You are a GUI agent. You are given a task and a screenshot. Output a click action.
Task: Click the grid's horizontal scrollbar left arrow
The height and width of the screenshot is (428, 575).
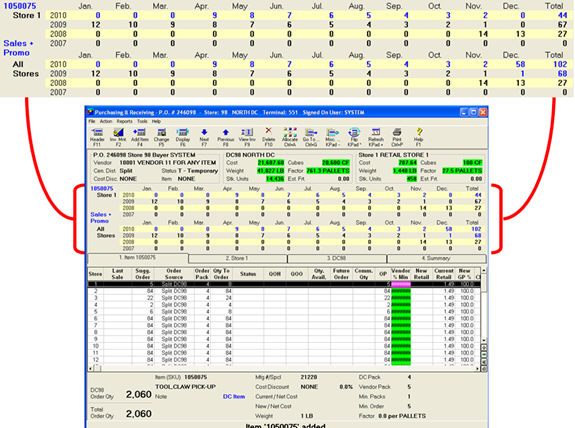[x=91, y=368]
